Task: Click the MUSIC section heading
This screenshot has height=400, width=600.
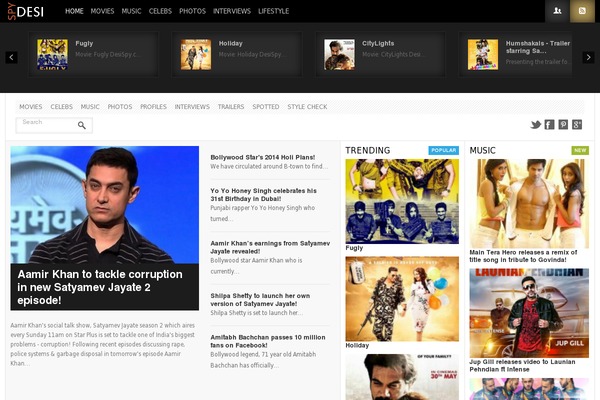Action: tap(483, 150)
